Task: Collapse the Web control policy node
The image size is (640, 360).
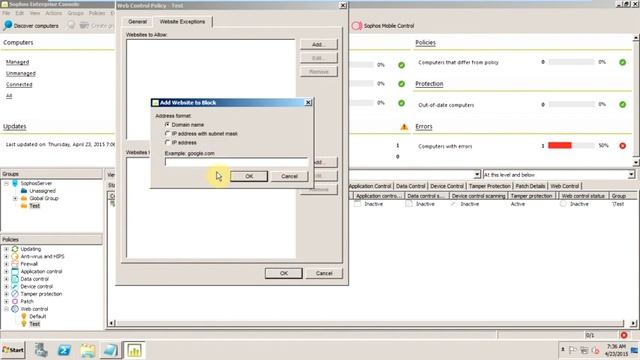Action: (x=7, y=309)
